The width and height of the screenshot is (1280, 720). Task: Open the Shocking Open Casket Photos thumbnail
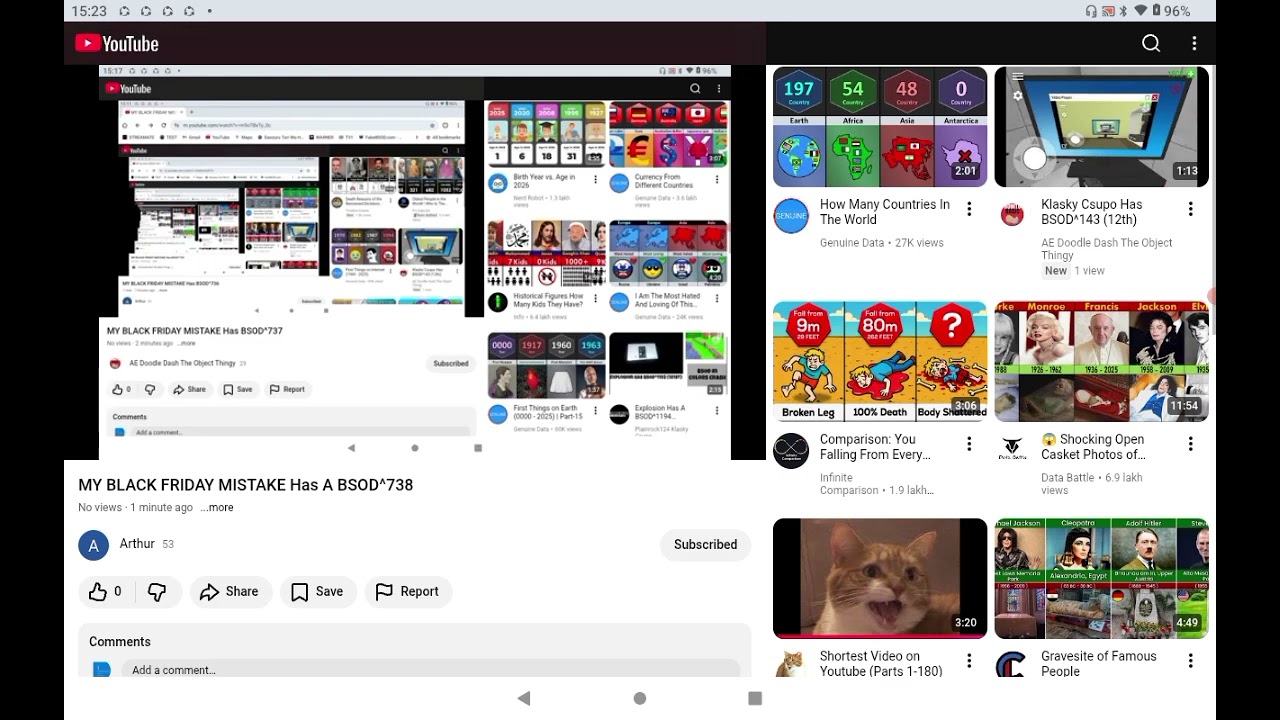1101,361
